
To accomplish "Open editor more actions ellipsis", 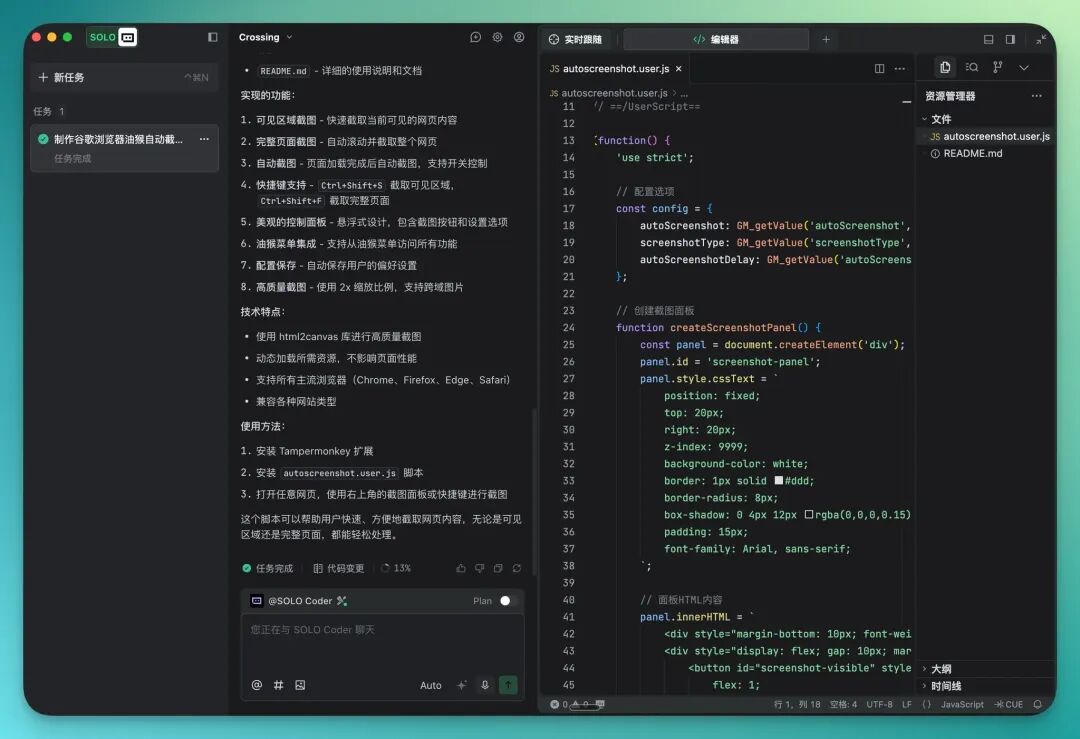I will [x=900, y=69].
